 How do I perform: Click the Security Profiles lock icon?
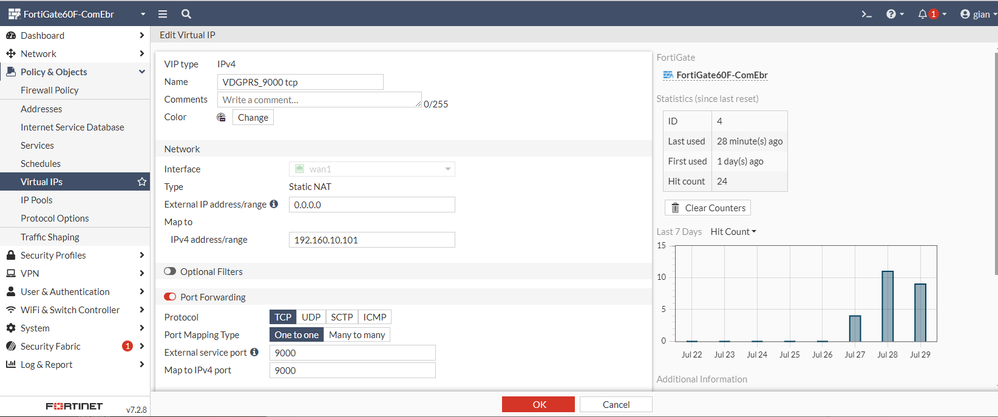[x=10, y=255]
